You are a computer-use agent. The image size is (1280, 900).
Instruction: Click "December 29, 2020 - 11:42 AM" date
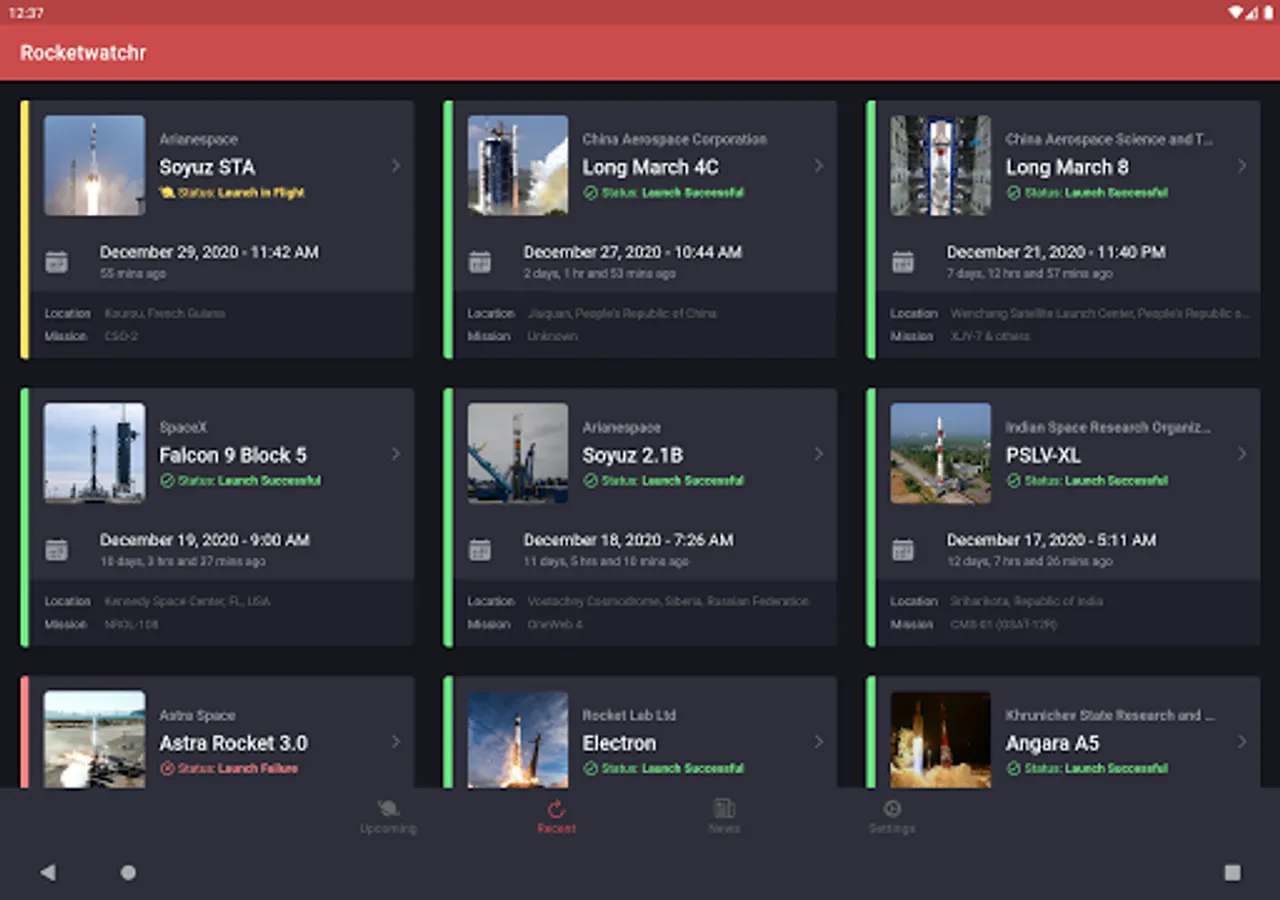(x=209, y=252)
